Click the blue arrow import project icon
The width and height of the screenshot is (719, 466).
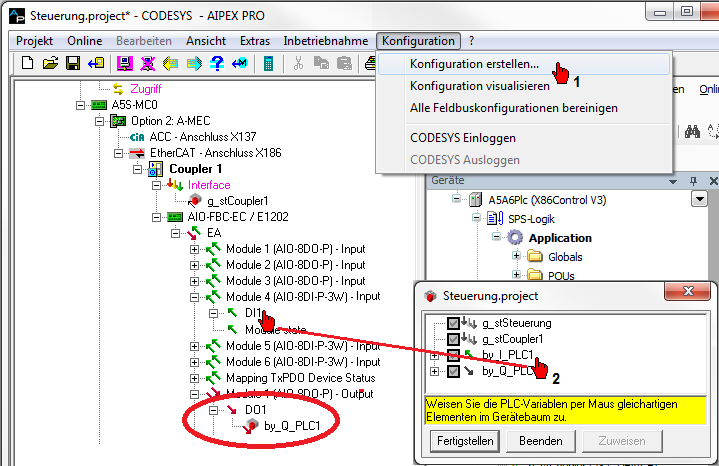pyautogui.click(x=96, y=63)
